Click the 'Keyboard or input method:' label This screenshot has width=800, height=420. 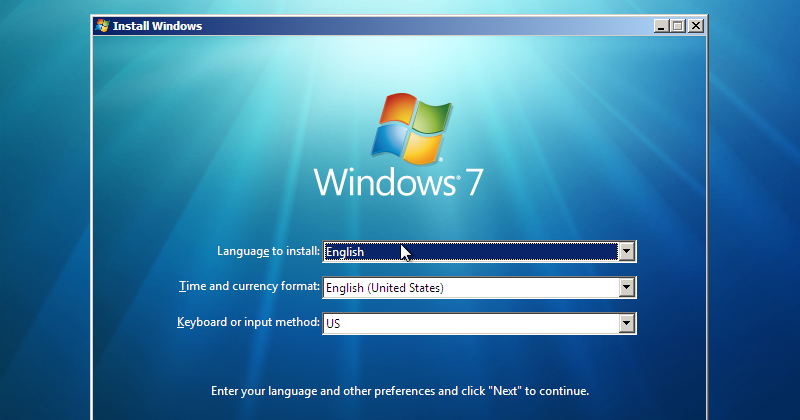tap(248, 323)
